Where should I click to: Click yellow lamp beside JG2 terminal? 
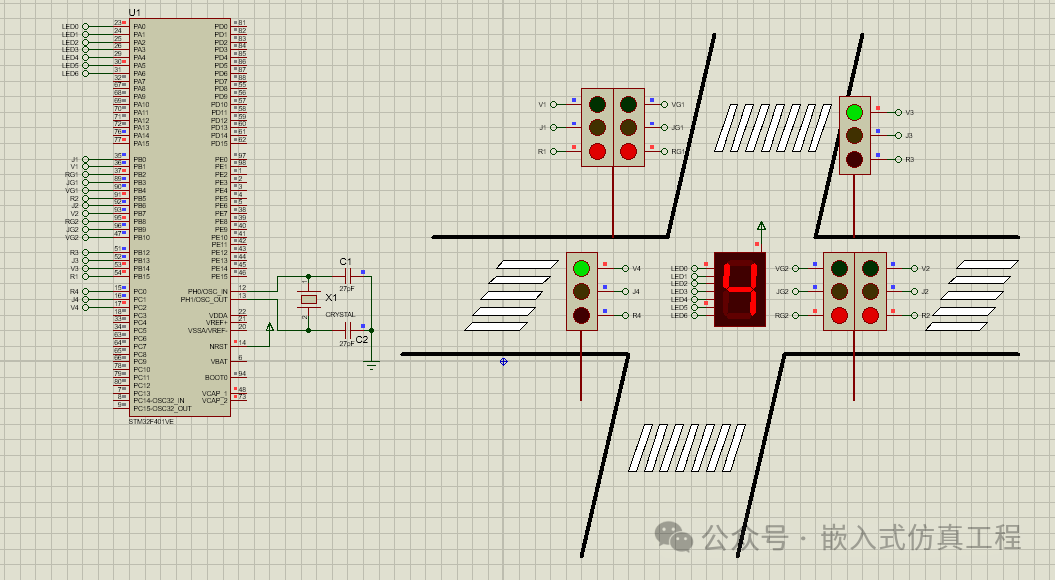click(x=839, y=291)
